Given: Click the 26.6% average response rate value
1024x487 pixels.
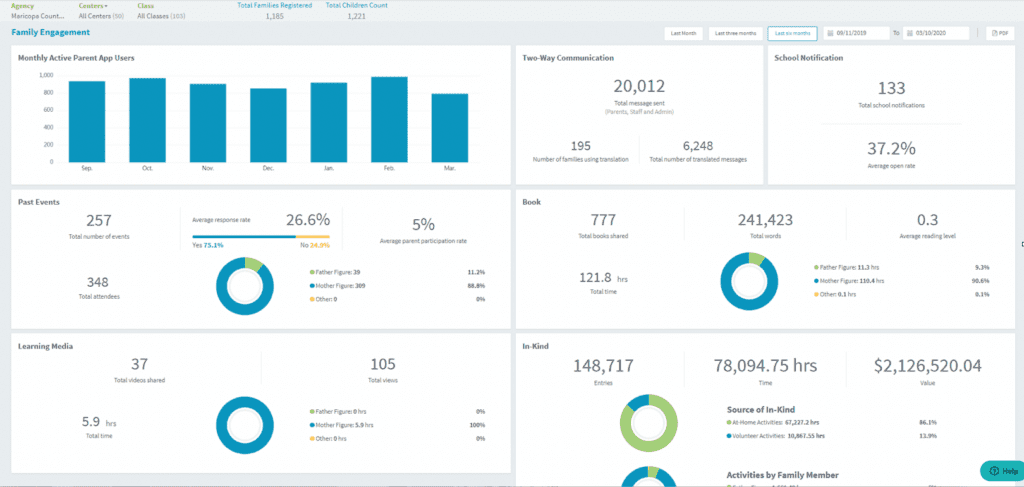Looking at the screenshot, I should click(307, 220).
